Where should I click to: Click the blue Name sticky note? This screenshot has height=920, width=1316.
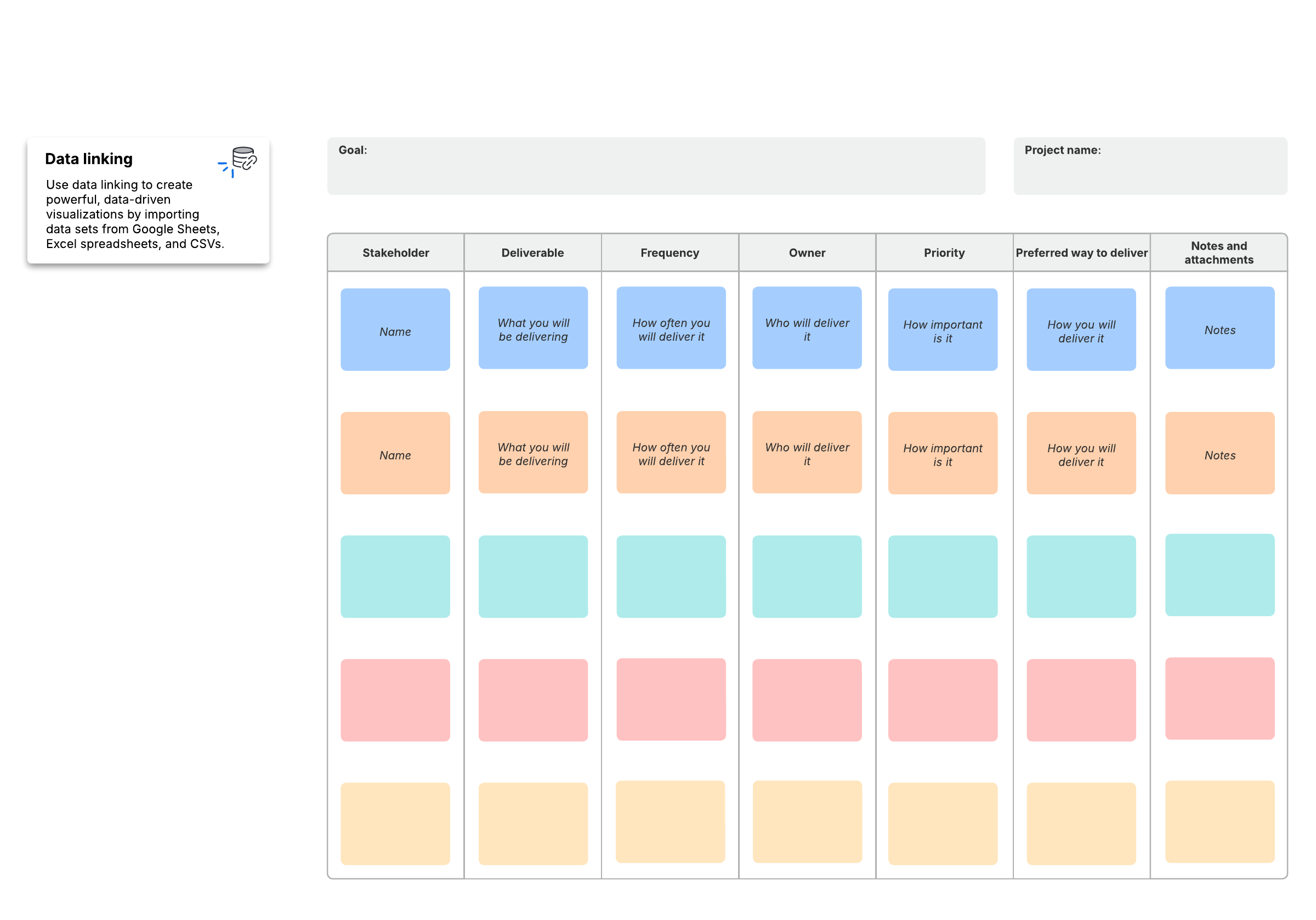point(395,330)
